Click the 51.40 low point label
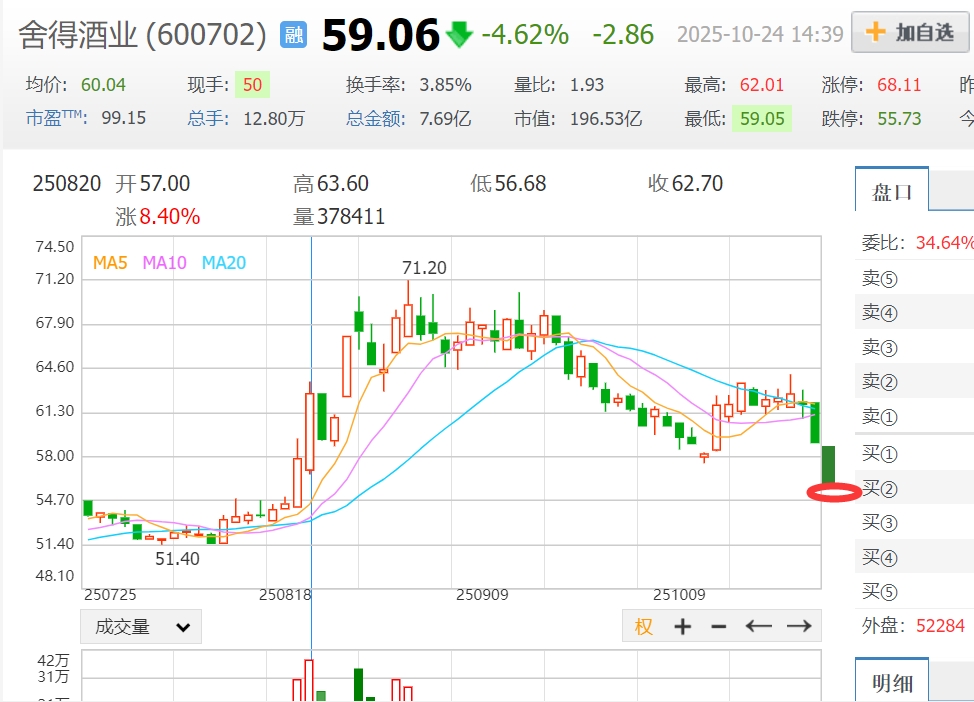 point(177,559)
